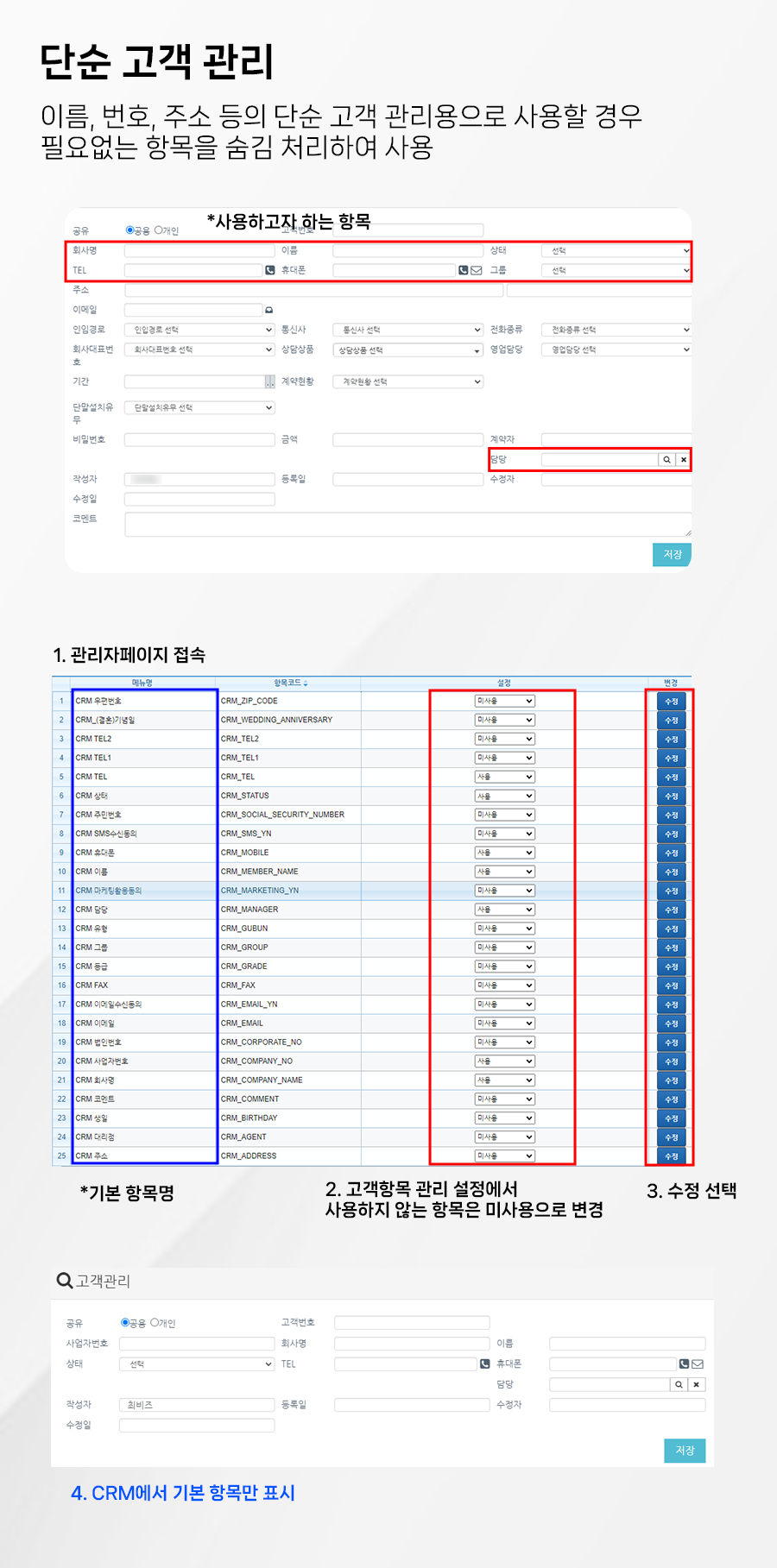Click the magnifier icon beside the 고객관리 title
Screen dimensions: 777x1568
(65, 1281)
